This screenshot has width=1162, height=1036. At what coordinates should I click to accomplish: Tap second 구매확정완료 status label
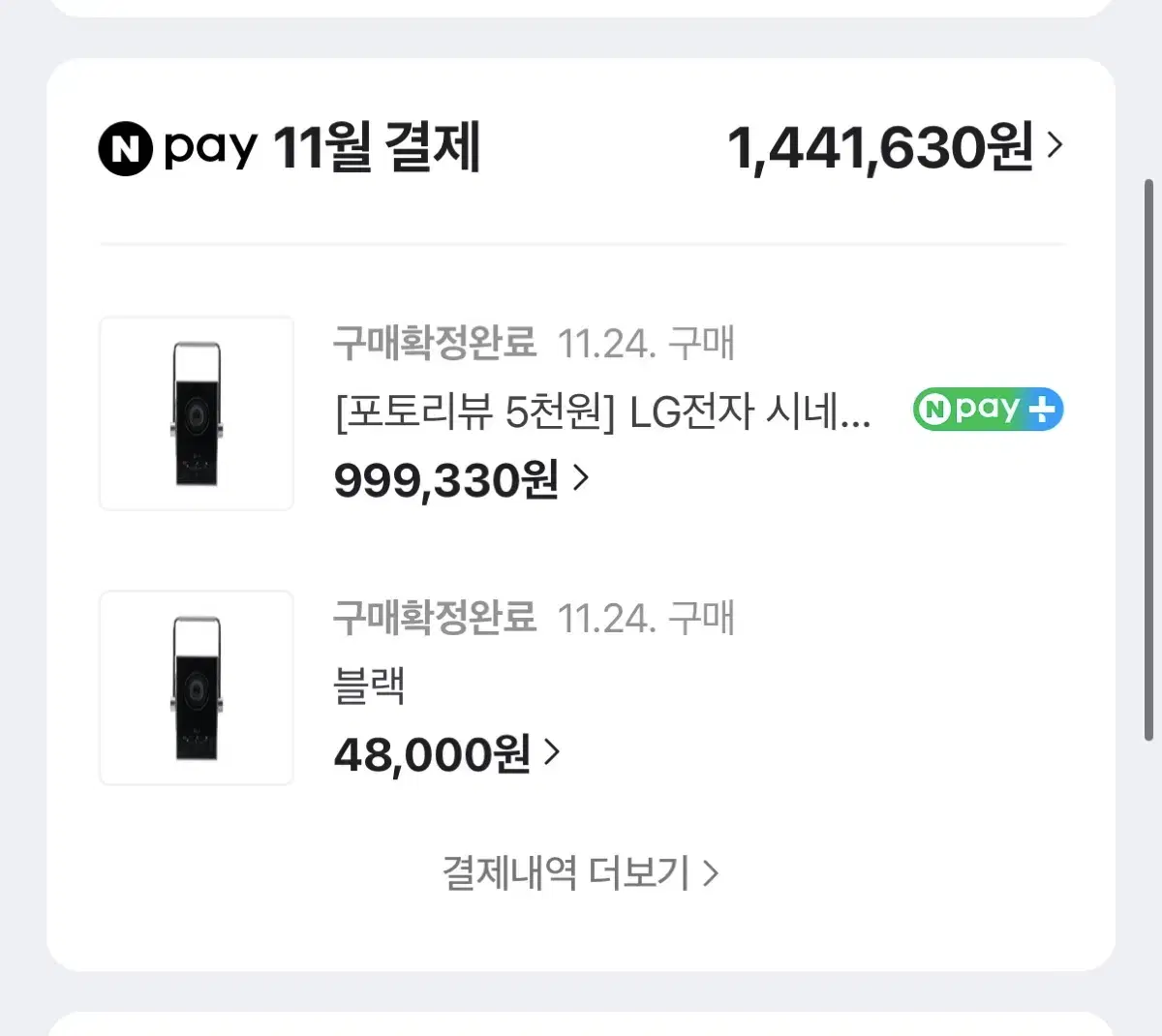[x=435, y=617]
